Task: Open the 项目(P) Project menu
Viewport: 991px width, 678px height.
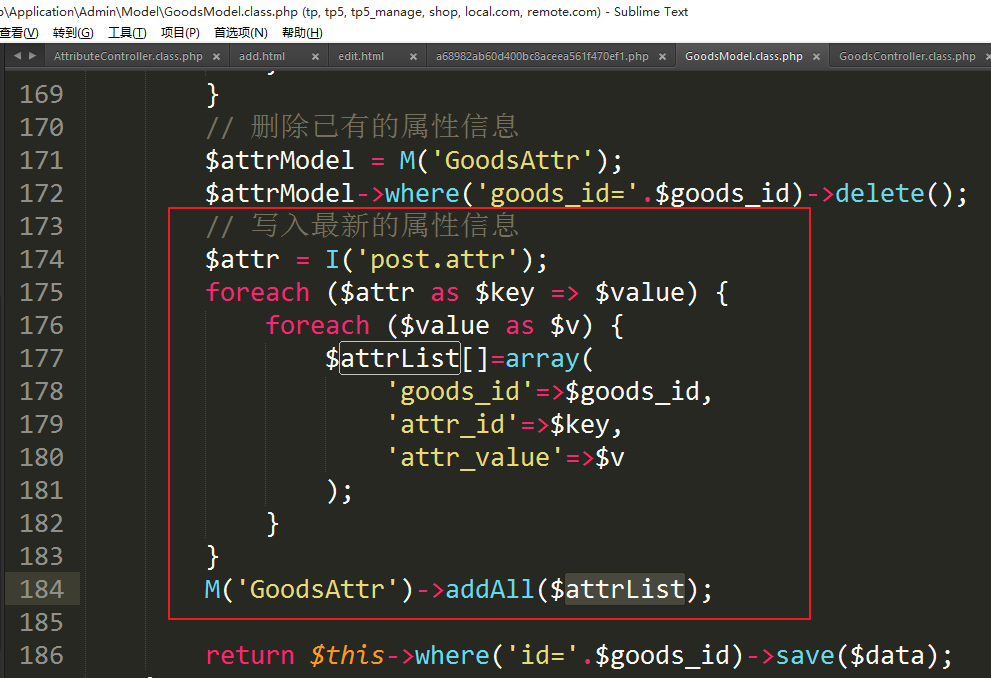Action: pyautogui.click(x=180, y=33)
